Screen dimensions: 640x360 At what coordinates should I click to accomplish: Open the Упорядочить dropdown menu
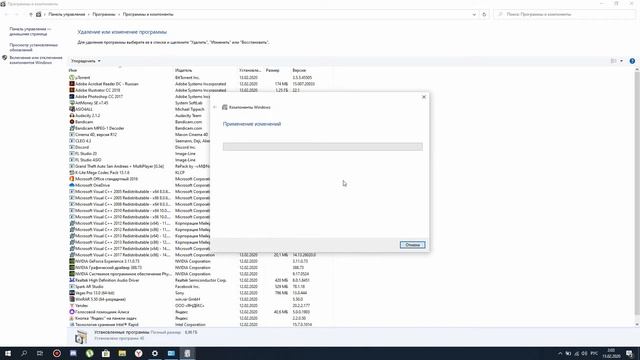pyautogui.click(x=86, y=61)
